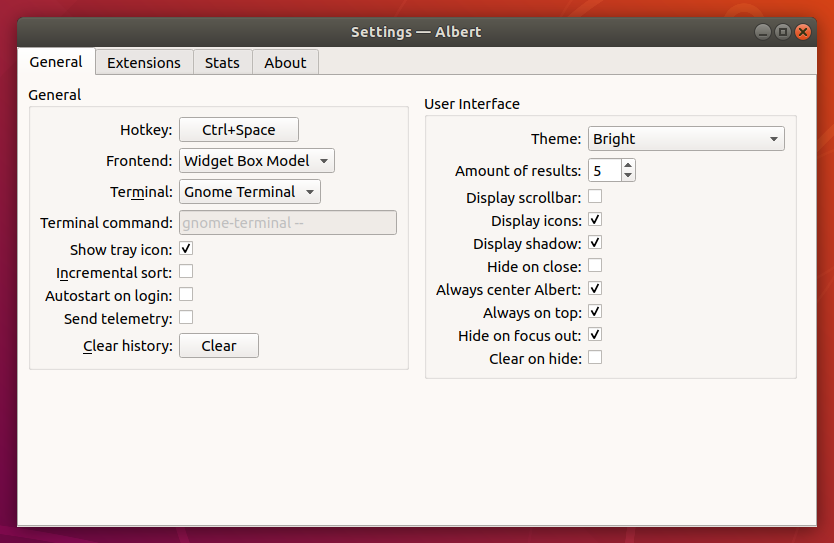
Task: Enable Display scrollbar option
Action: coord(595,197)
